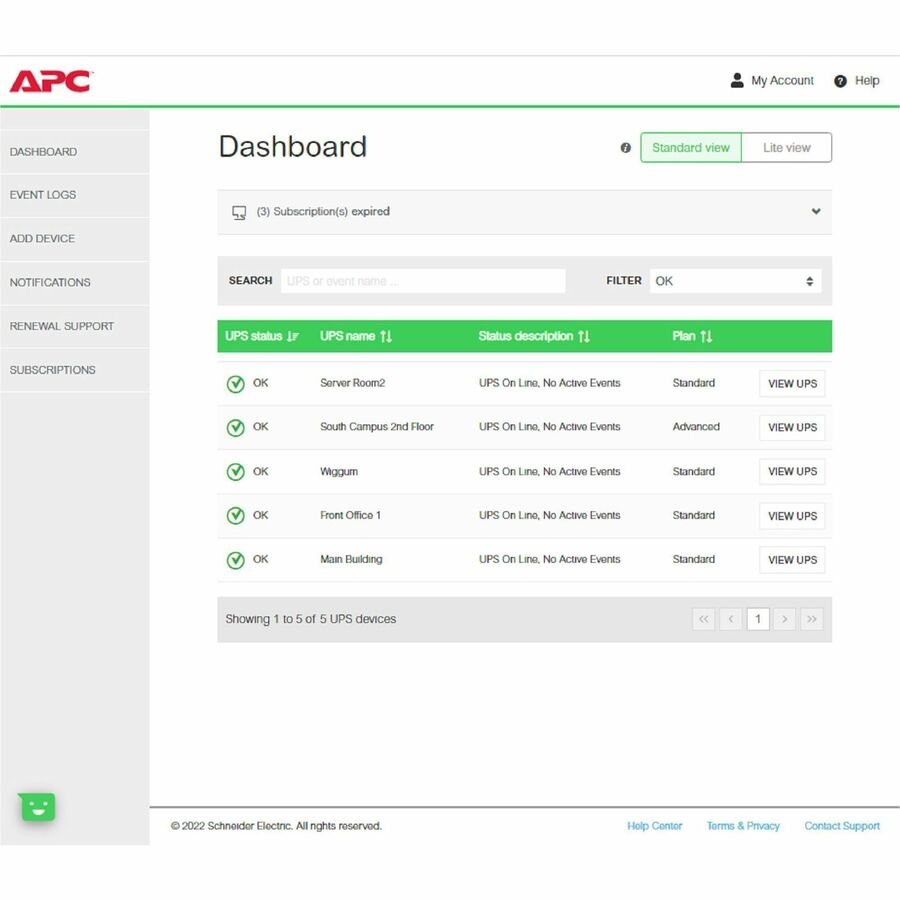Open My Account using the person icon
Viewport: 900px width, 900px height.
click(x=737, y=80)
